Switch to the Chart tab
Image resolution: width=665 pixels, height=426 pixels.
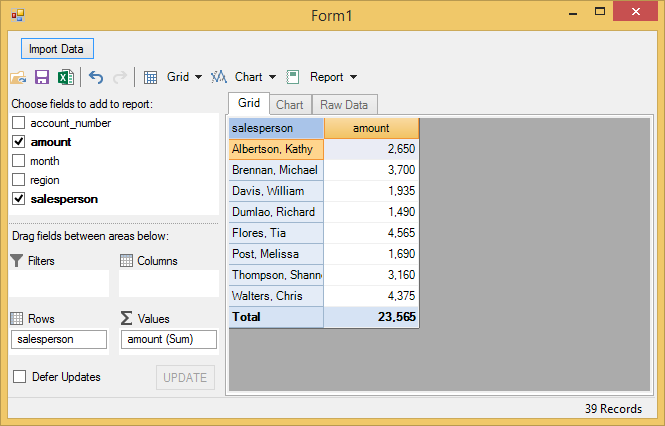(x=290, y=104)
